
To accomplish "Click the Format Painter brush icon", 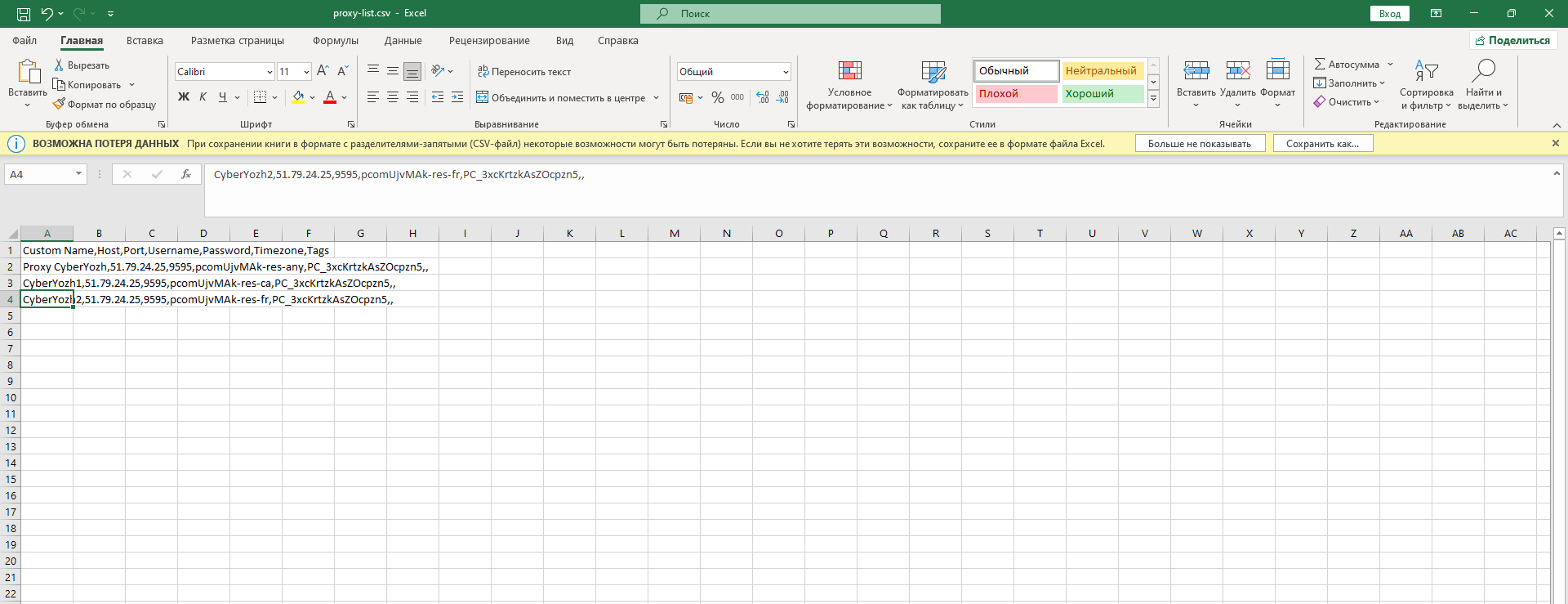I will (59, 105).
